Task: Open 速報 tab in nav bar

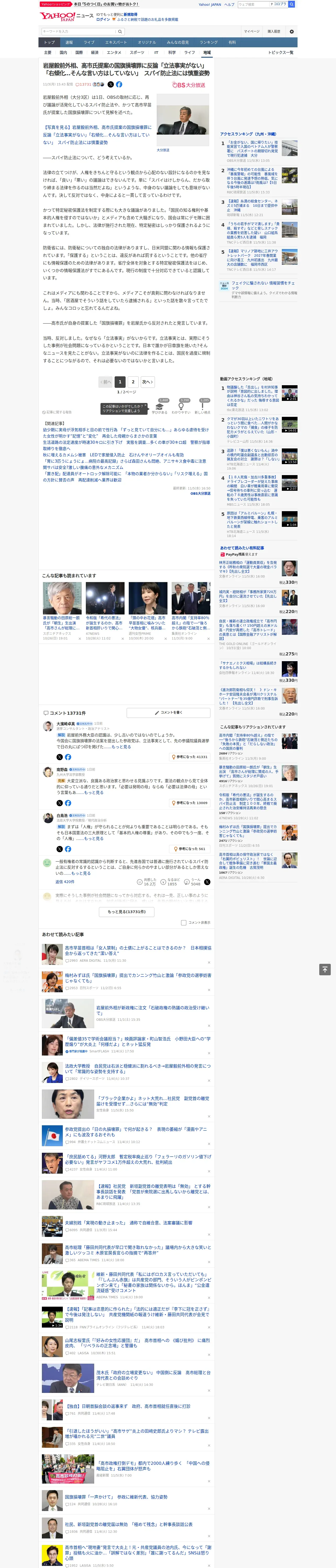Action: [69, 42]
